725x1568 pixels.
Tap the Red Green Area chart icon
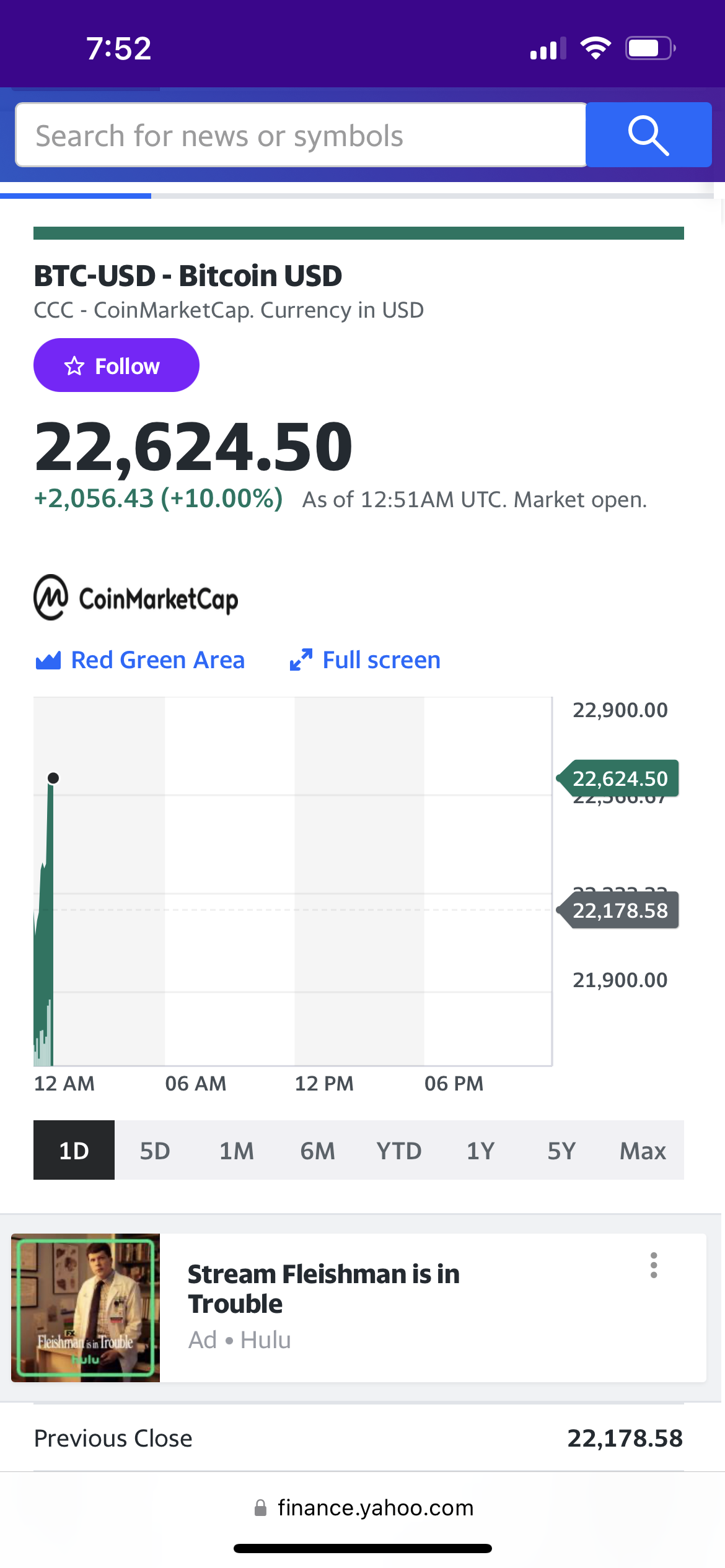48,660
